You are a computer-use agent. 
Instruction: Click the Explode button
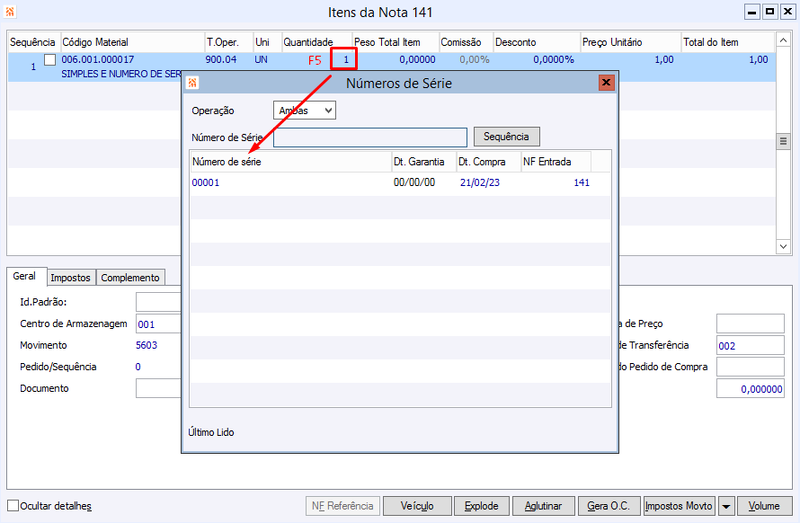pos(482,506)
